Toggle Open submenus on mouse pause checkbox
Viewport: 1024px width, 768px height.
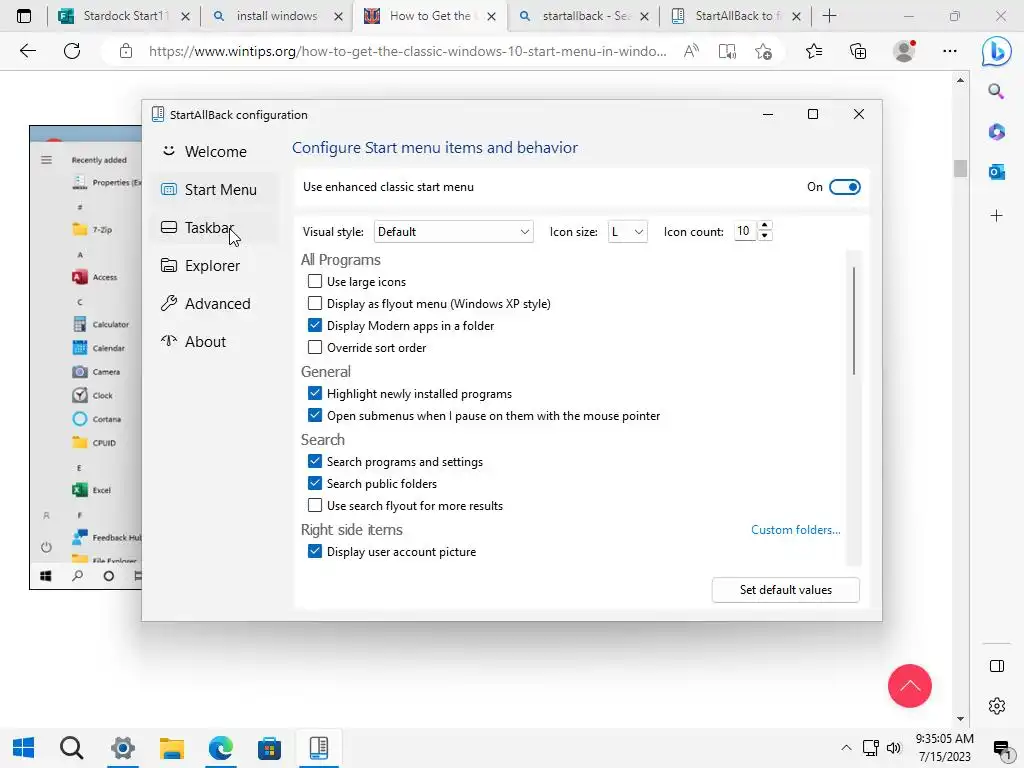tap(315, 415)
